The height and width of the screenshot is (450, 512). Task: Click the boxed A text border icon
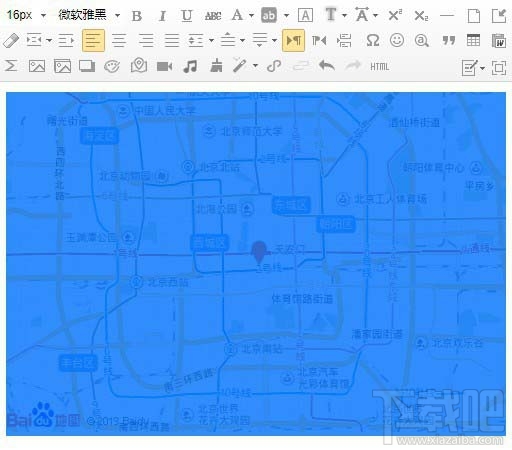(x=305, y=15)
